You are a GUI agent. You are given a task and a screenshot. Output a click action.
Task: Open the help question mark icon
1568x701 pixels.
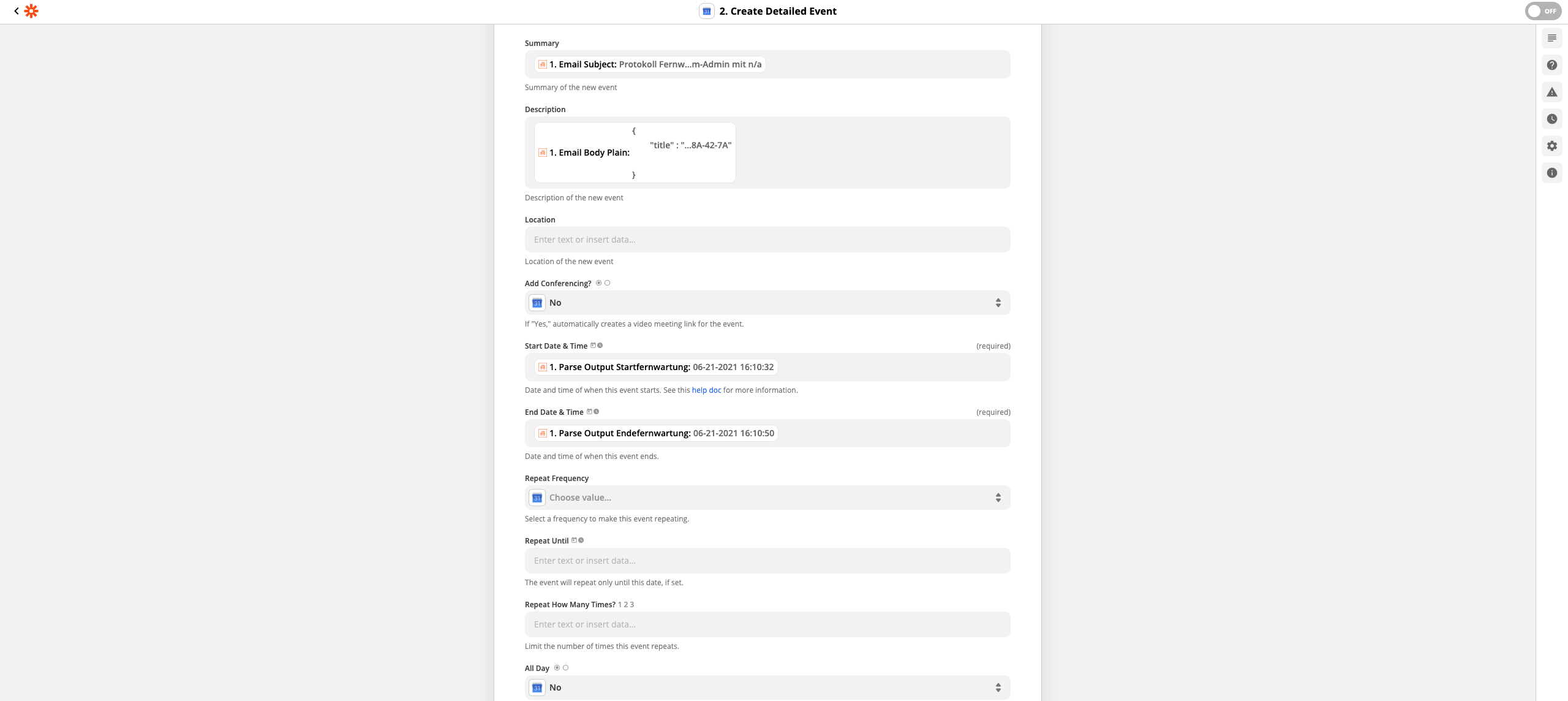[x=1551, y=65]
